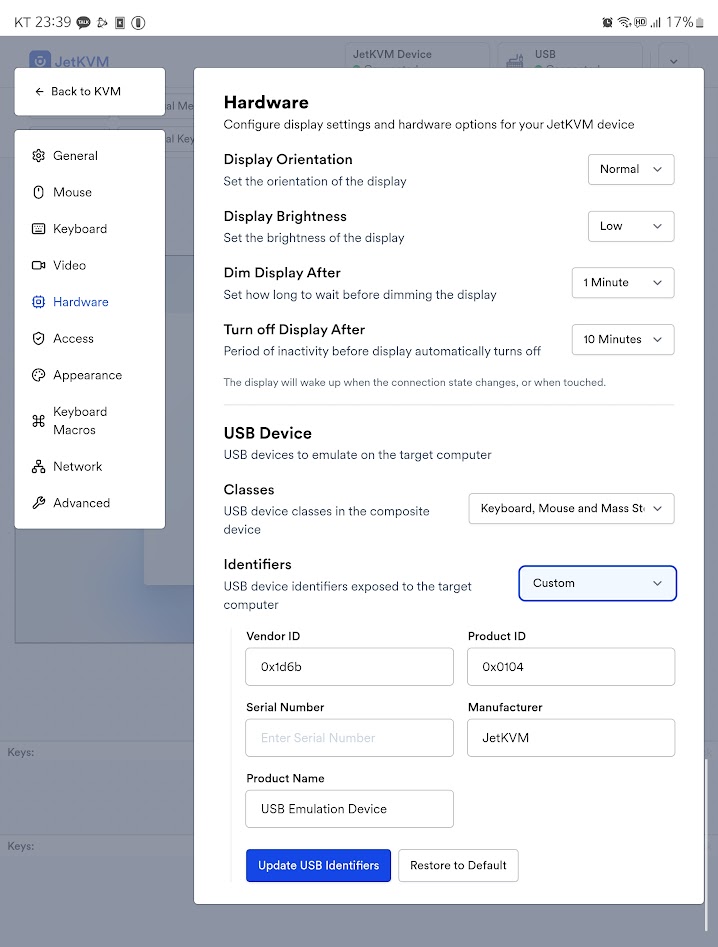Click Update USB Identifiers button
Viewport: 718px width, 947px height.
coord(318,865)
